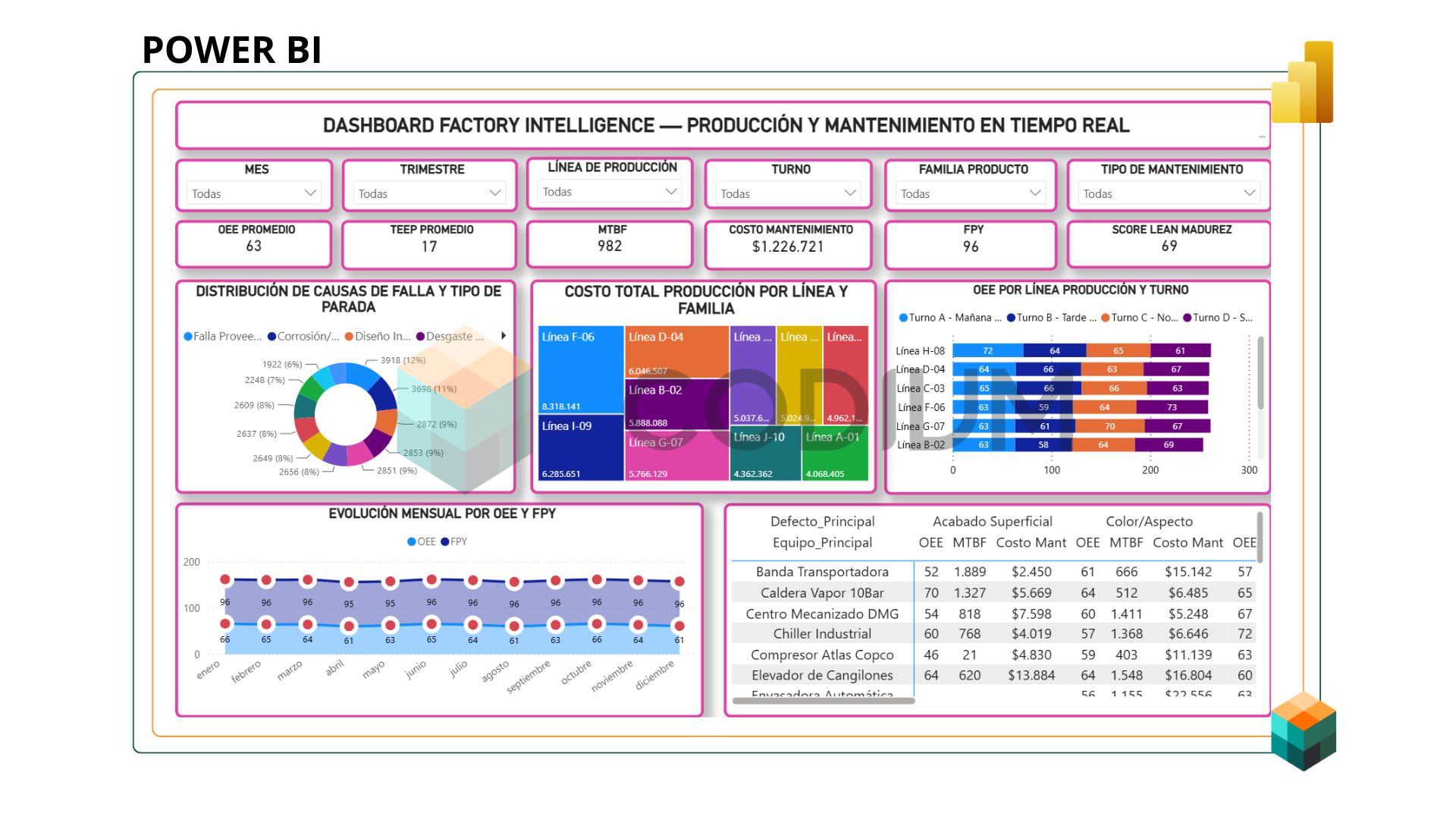Click Línea D-04 treemap tile

click(x=677, y=352)
